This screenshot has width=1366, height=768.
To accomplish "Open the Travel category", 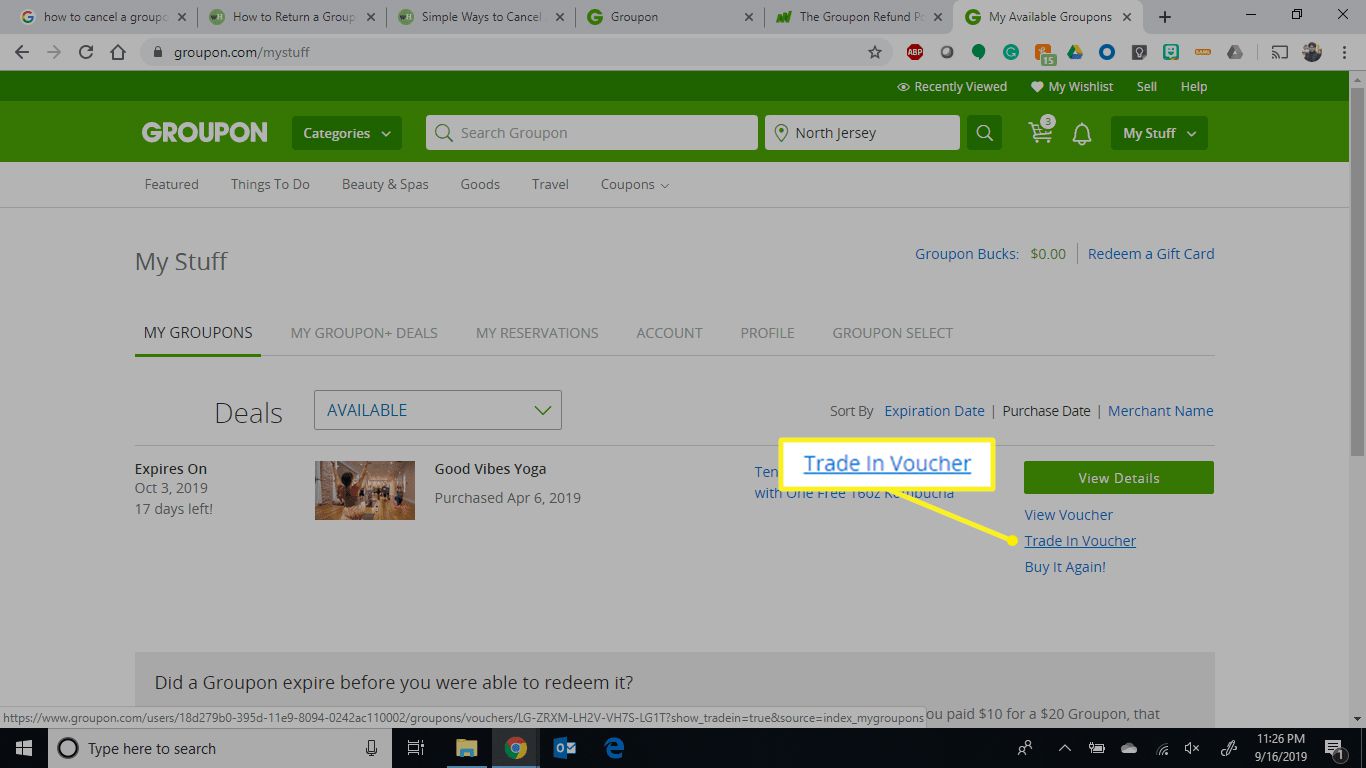I will (550, 184).
